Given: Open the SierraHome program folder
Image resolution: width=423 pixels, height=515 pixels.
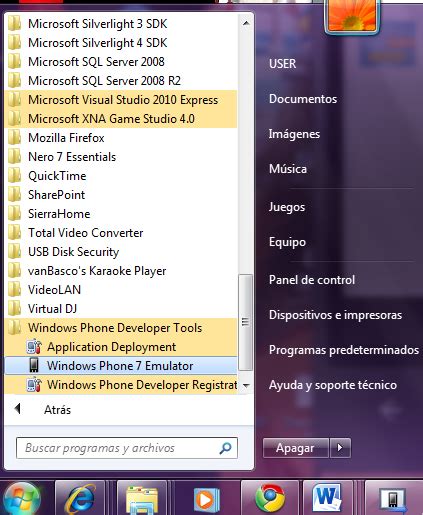Looking at the screenshot, I should (121, 214).
